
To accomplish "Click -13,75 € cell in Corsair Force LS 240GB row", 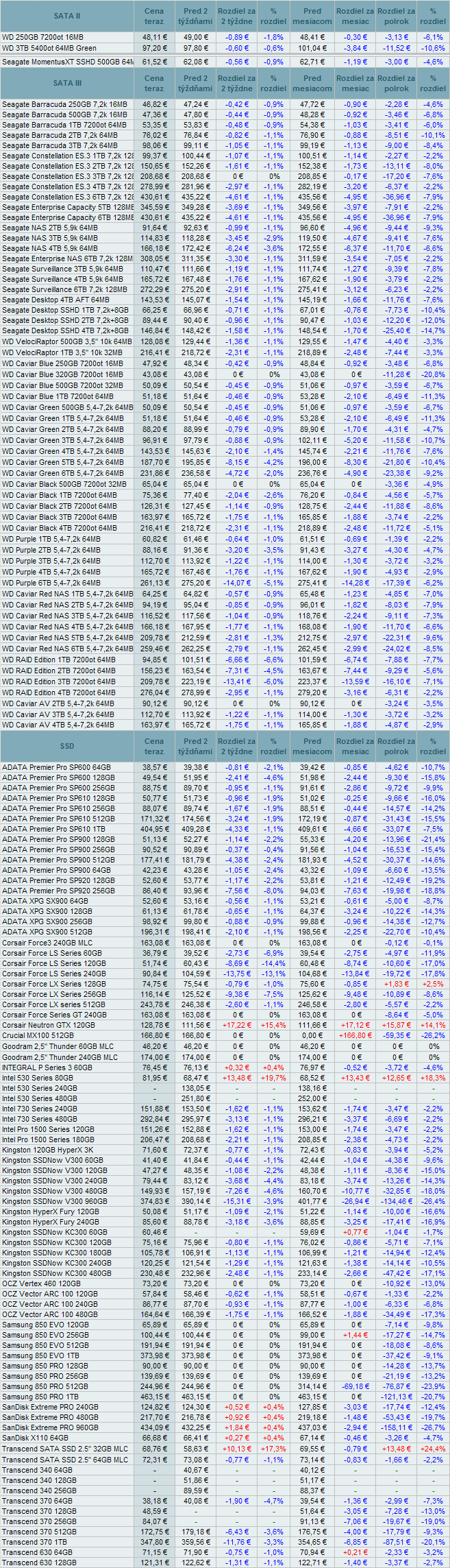I will 236,974.
